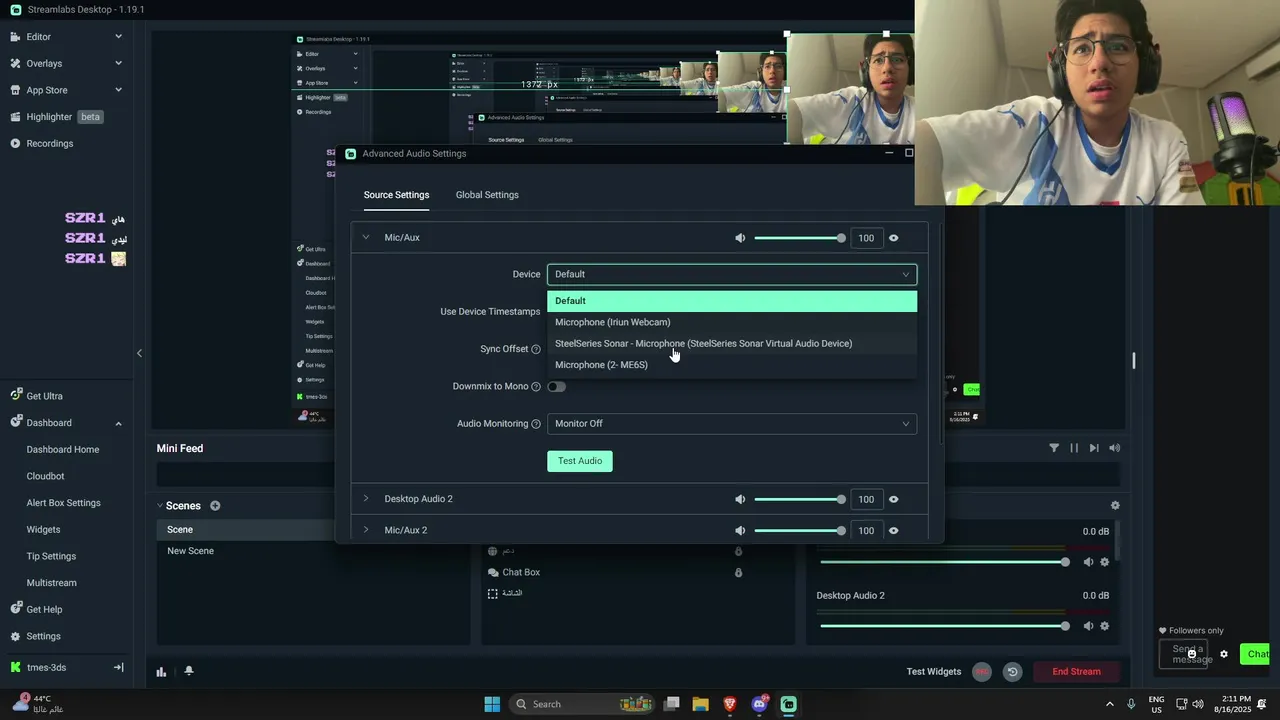Click the Mic/Aux volume value field
The height and width of the screenshot is (720, 1280).
(x=866, y=238)
